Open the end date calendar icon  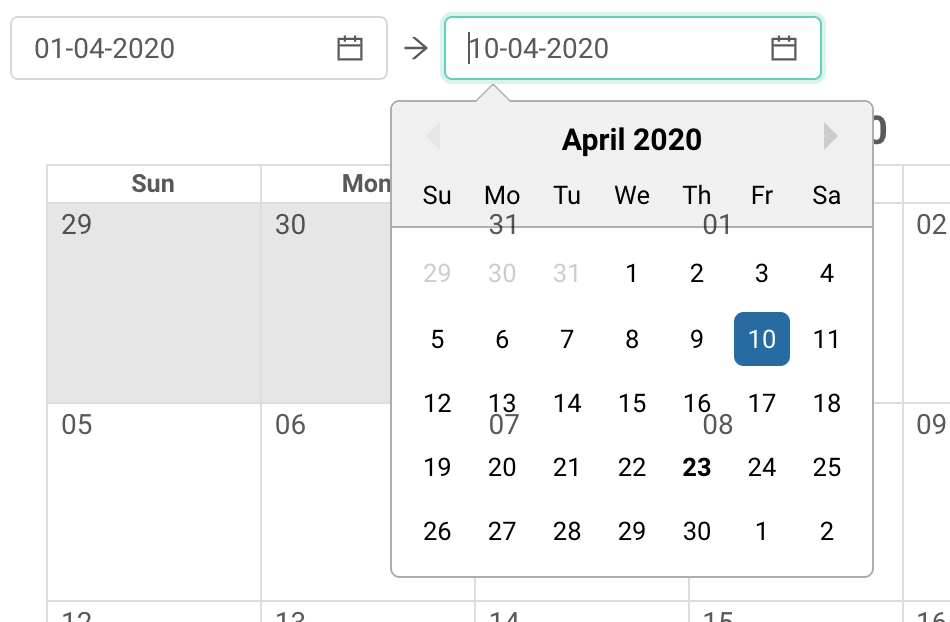point(785,47)
